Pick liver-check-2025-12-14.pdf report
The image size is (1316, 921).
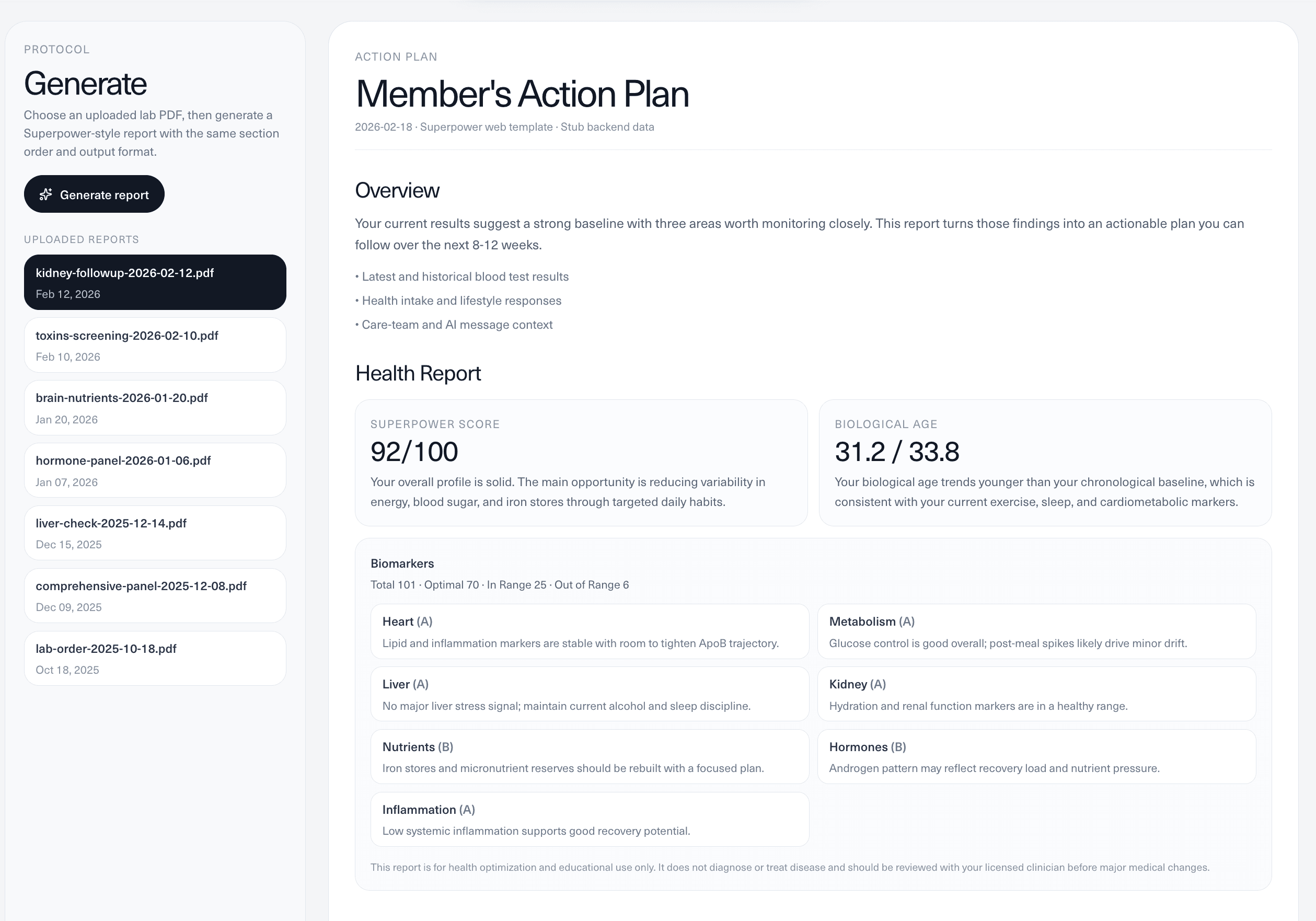(155, 533)
